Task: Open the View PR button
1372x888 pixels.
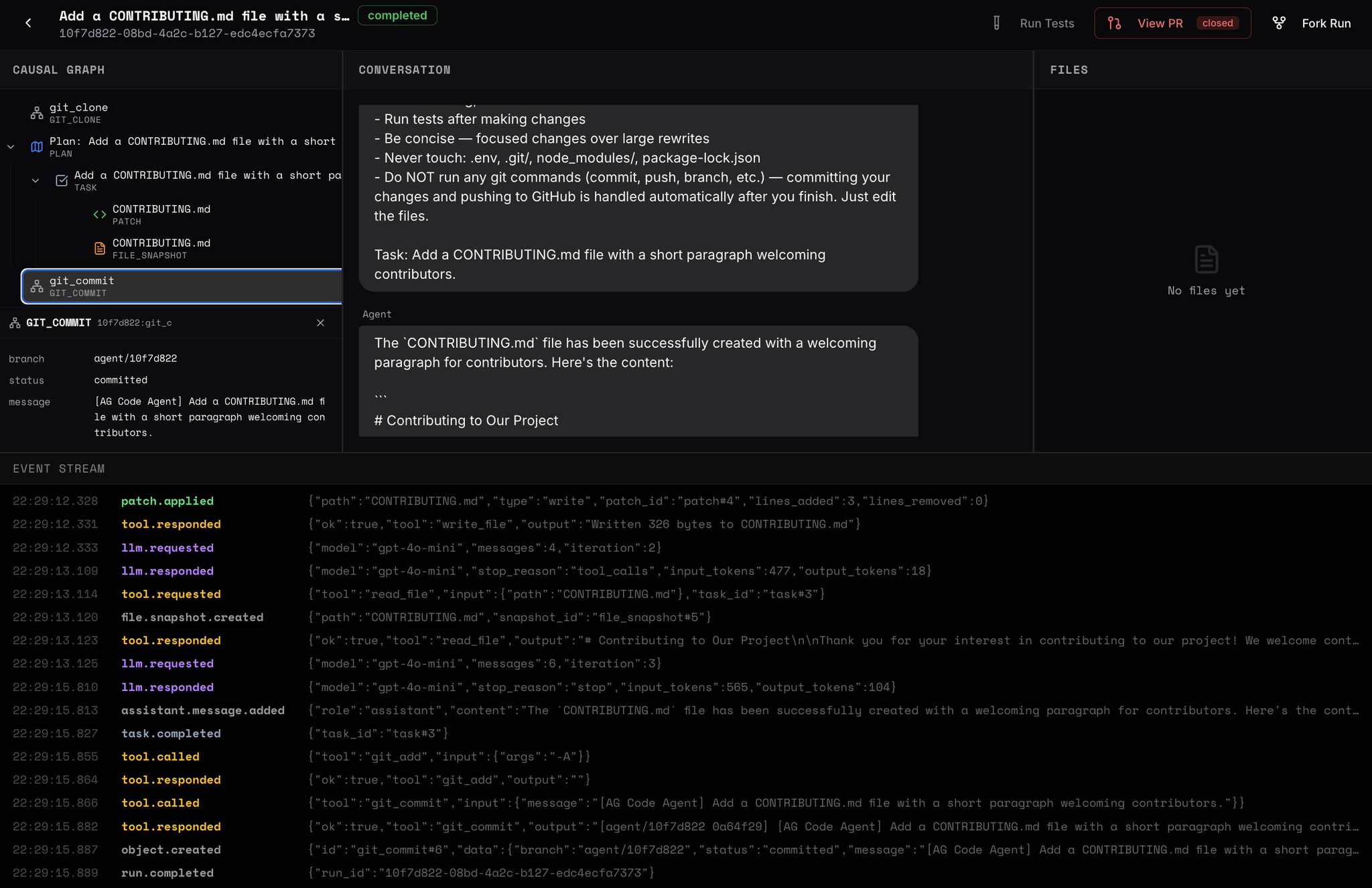Action: (x=1172, y=23)
